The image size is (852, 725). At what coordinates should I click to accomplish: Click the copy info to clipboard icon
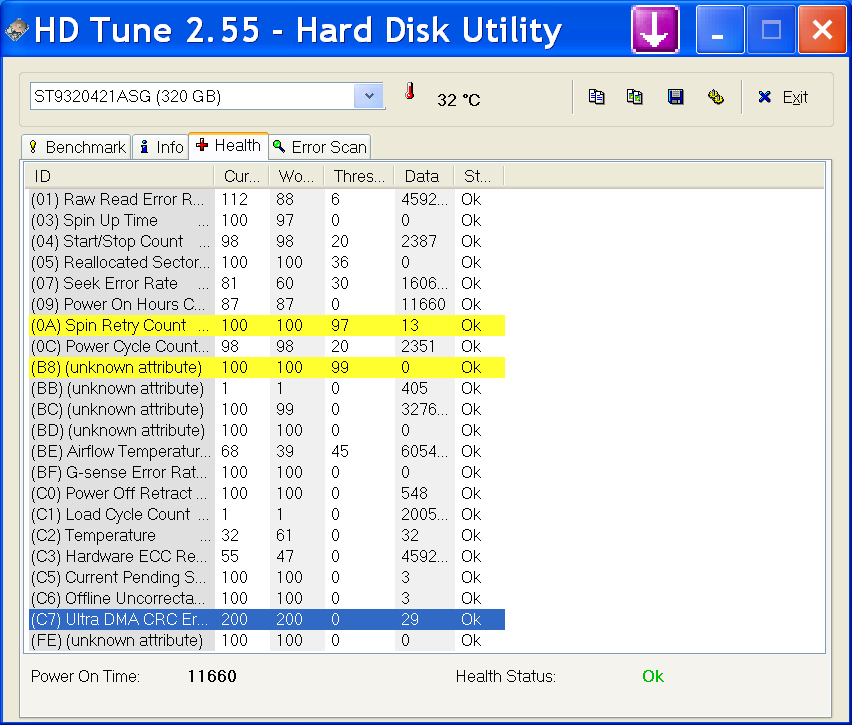[597, 97]
